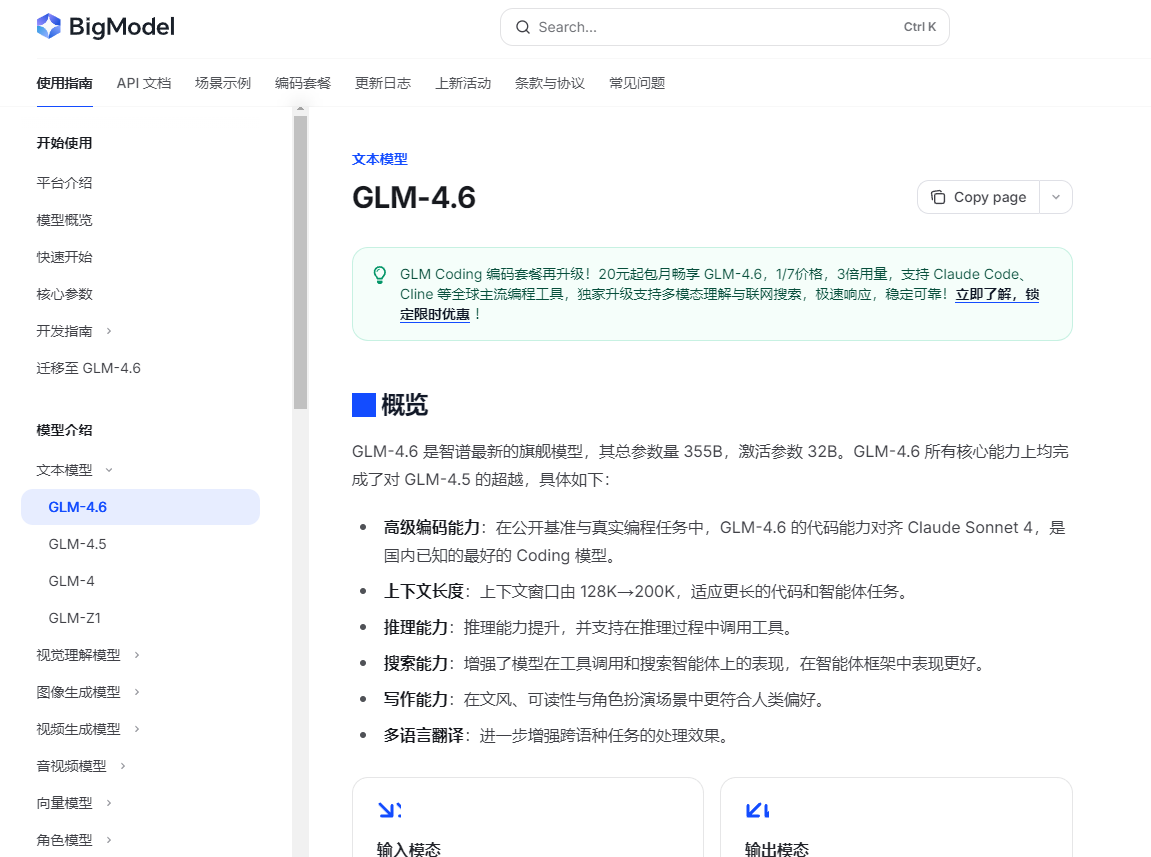The image size is (1151, 857).
Task: Click the 概览 section heading
Action: [404, 405]
